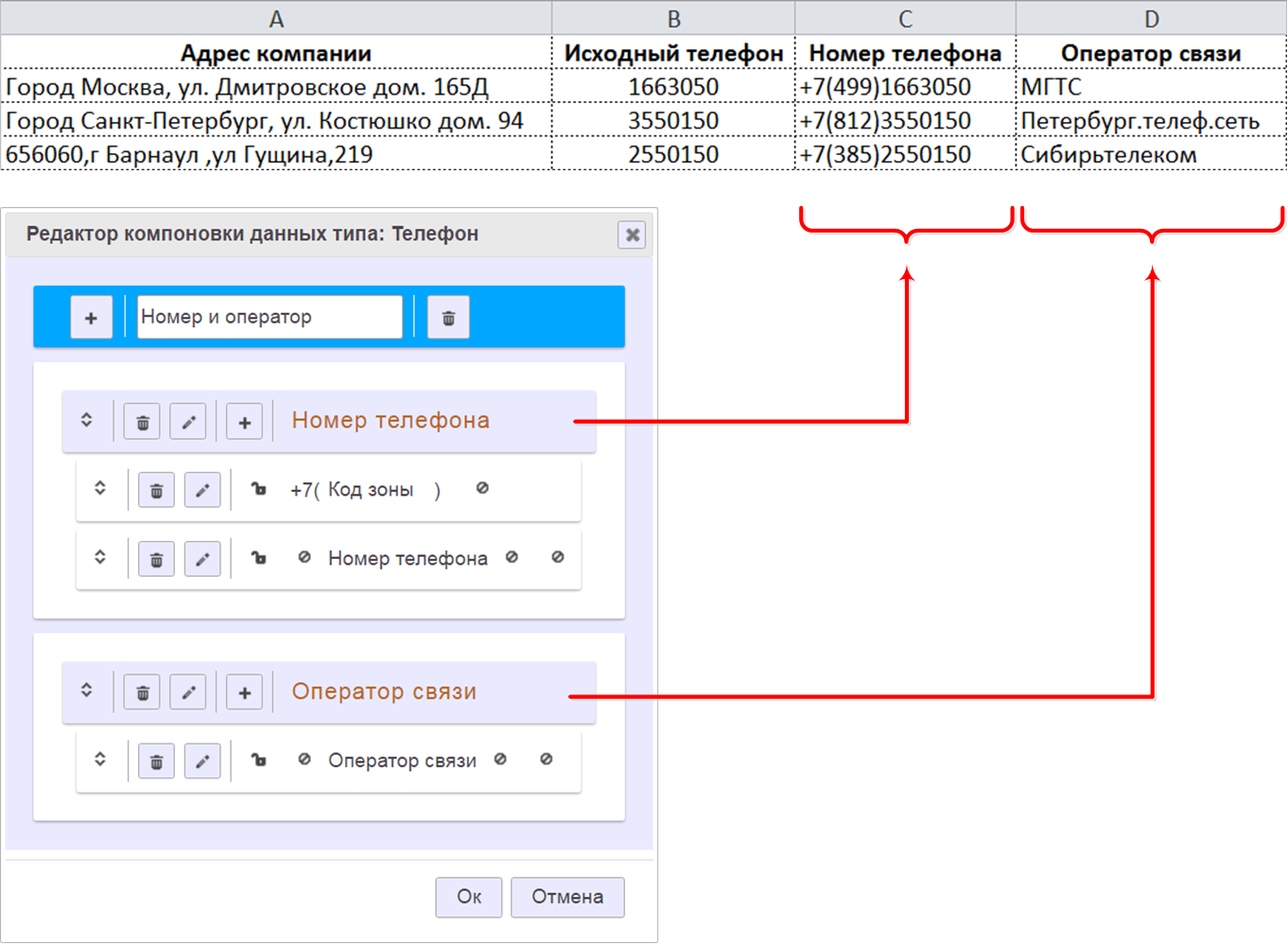The image size is (1288, 944).
Task: Delete the 'Номер и оператор' layout via trash icon
Action: click(448, 318)
